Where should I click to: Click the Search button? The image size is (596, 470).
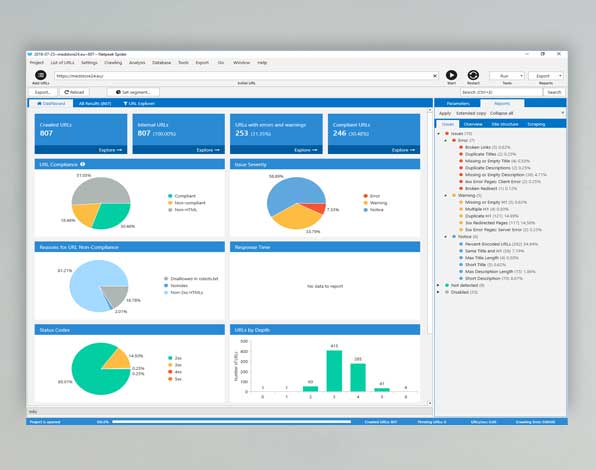(554, 92)
